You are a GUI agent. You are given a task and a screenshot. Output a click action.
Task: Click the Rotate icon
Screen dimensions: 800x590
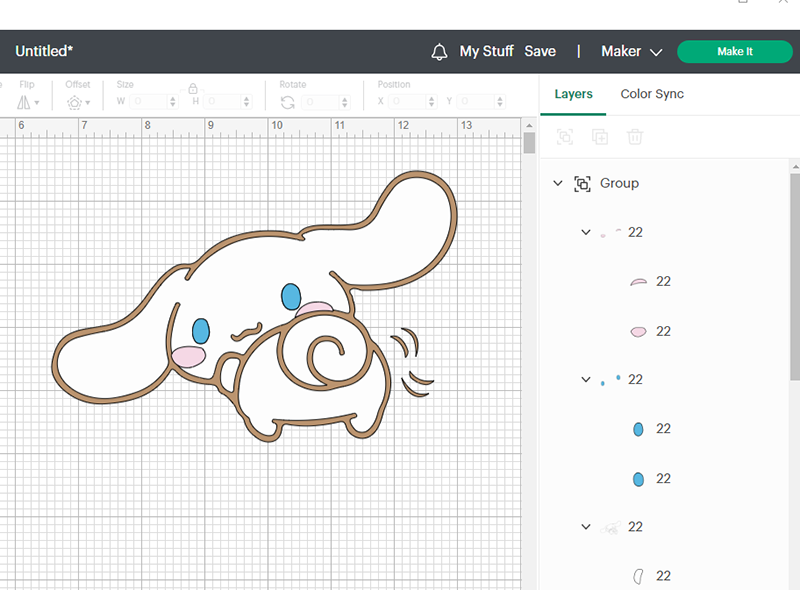tap(288, 102)
